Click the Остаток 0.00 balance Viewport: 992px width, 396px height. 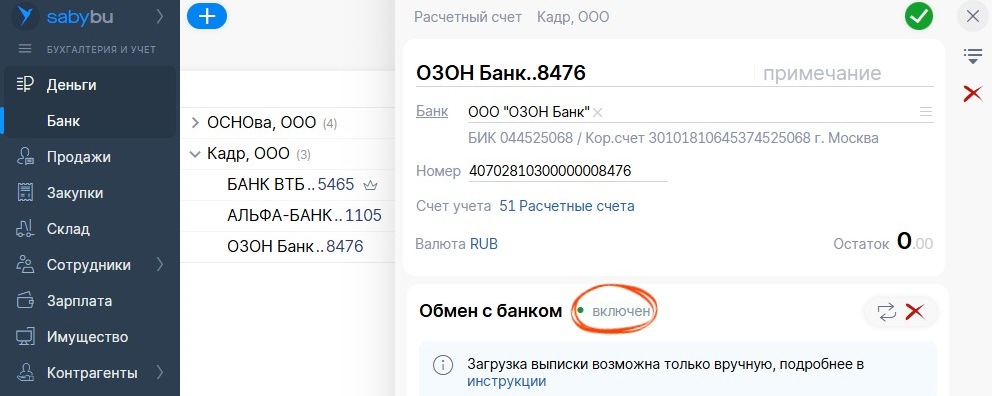tap(915, 242)
